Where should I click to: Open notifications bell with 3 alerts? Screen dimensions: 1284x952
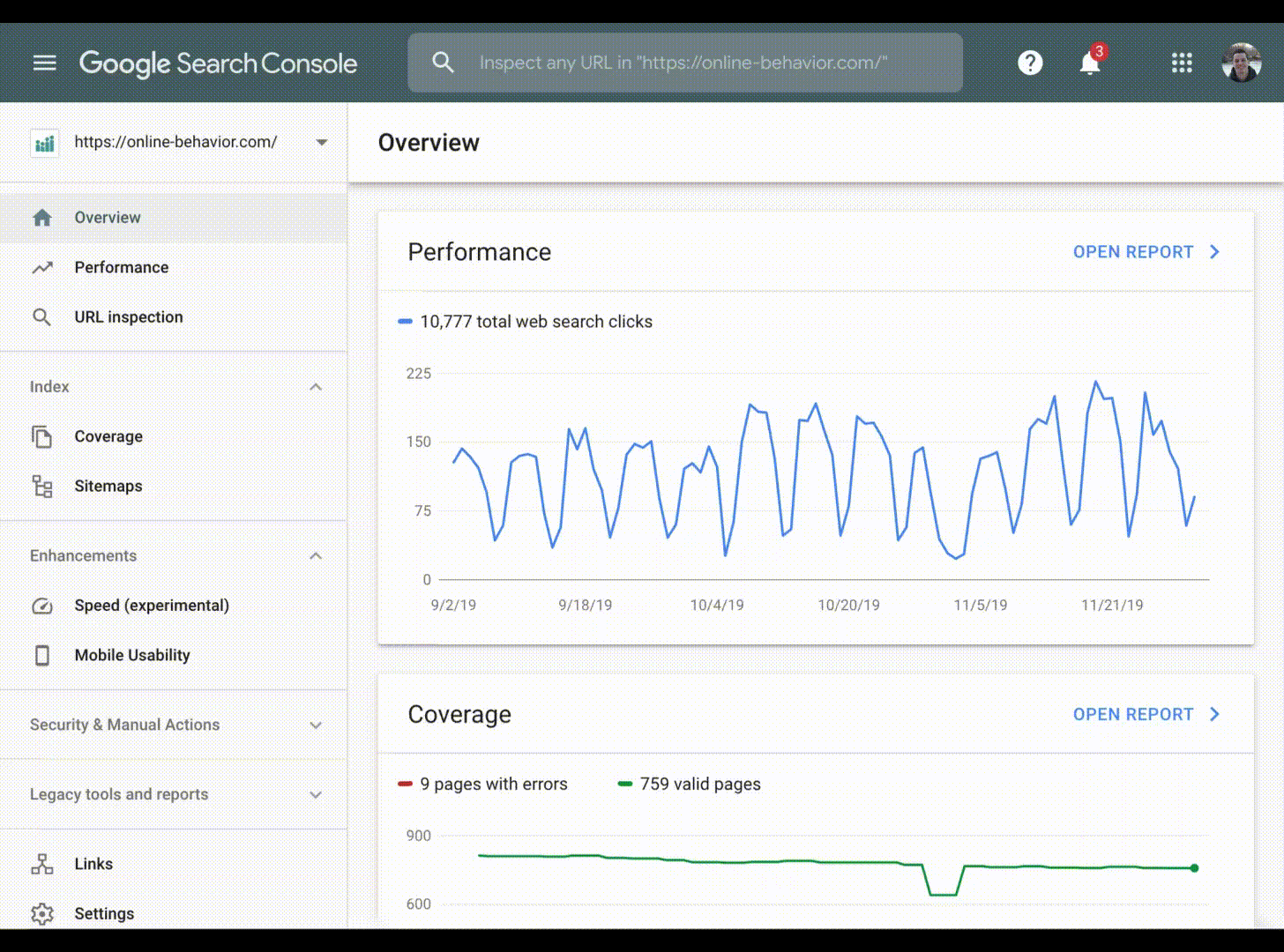click(1090, 63)
